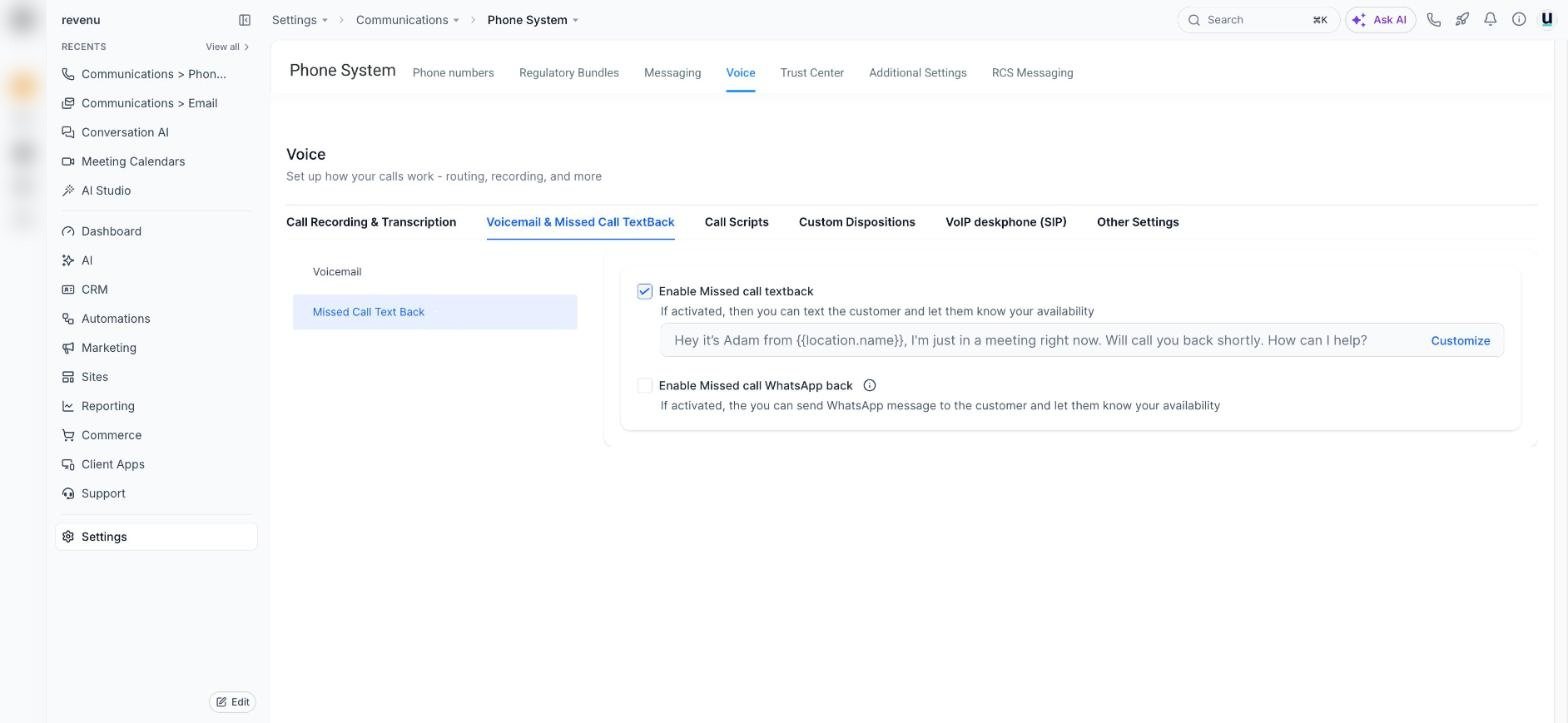Click inside the Search field

pos(1259,20)
